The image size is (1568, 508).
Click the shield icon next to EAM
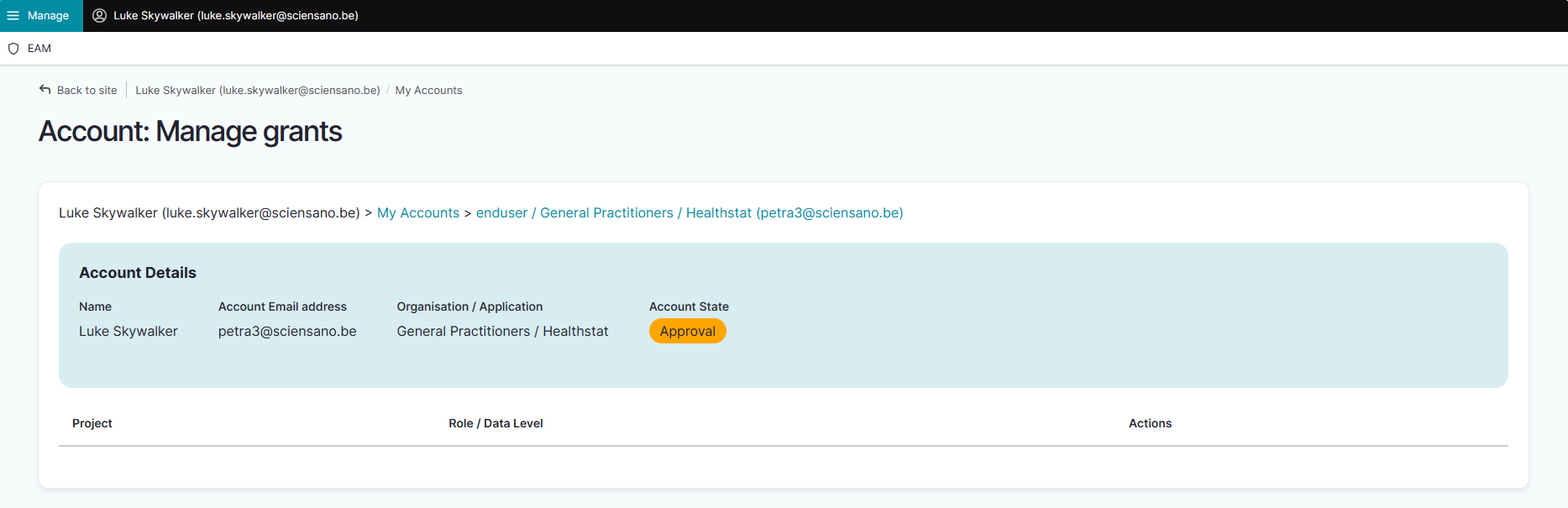[13, 49]
